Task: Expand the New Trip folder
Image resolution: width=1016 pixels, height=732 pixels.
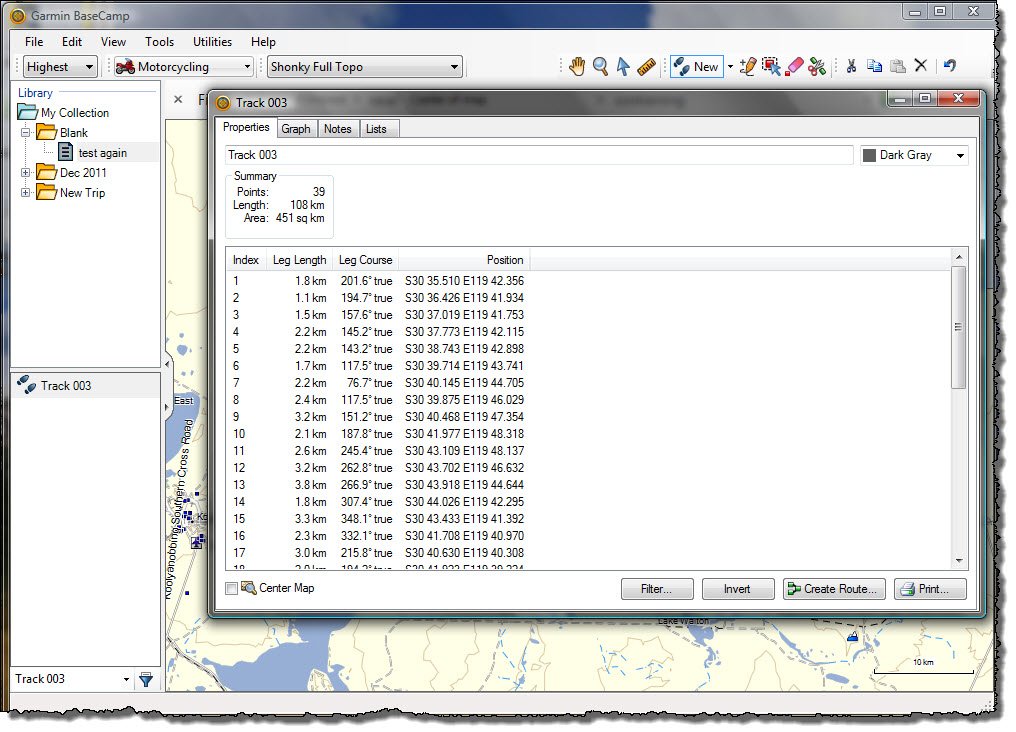Action: (x=26, y=192)
